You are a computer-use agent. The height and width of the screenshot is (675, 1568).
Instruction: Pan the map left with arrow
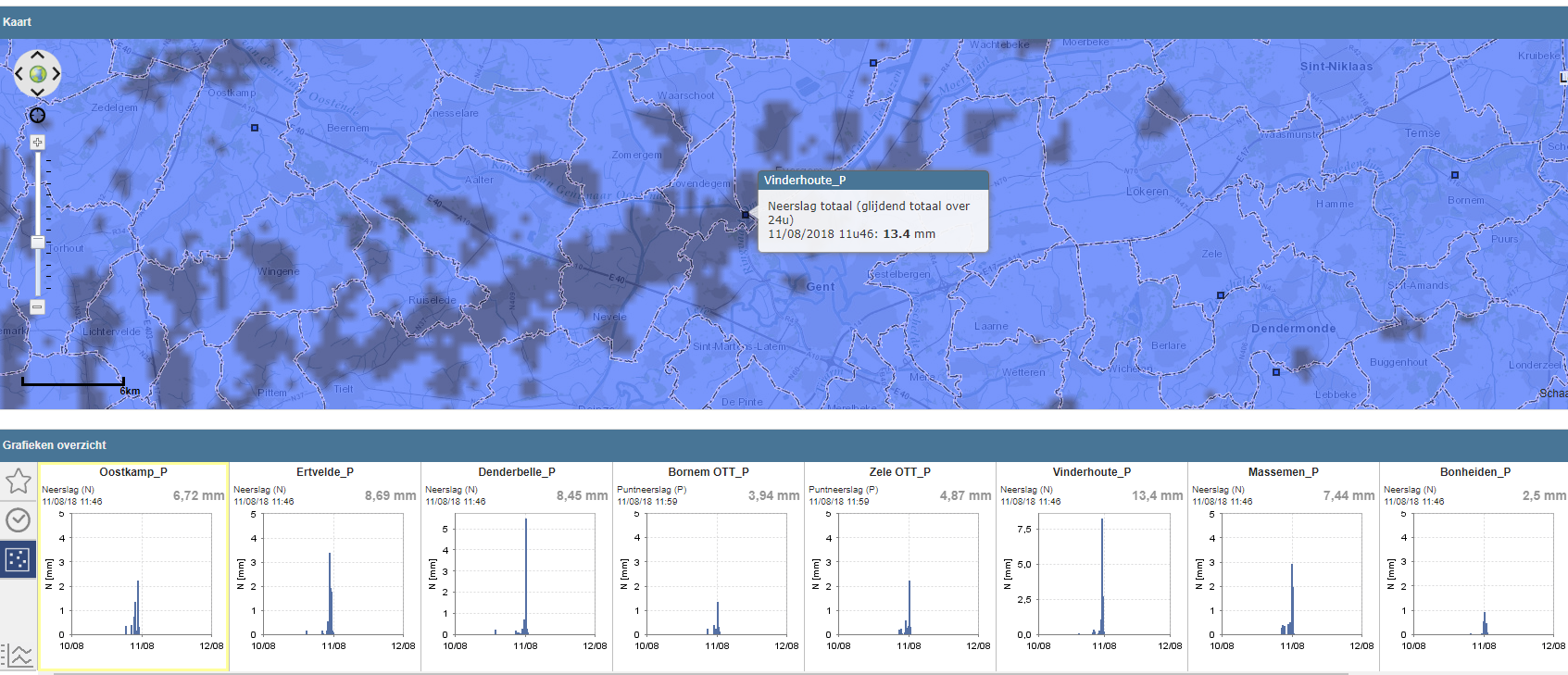click(x=19, y=74)
